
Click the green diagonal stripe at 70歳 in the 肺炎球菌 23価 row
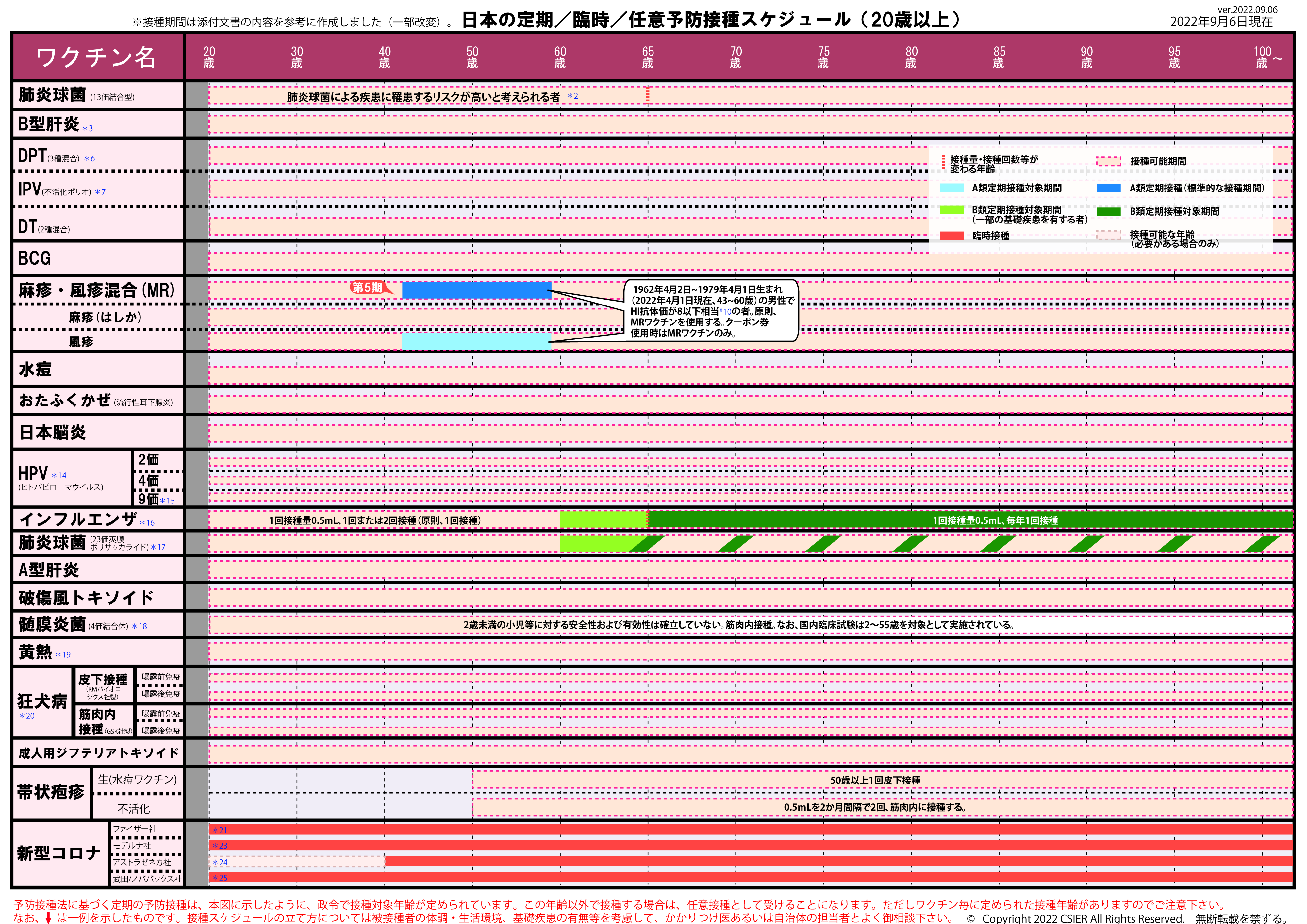pyautogui.click(x=736, y=544)
